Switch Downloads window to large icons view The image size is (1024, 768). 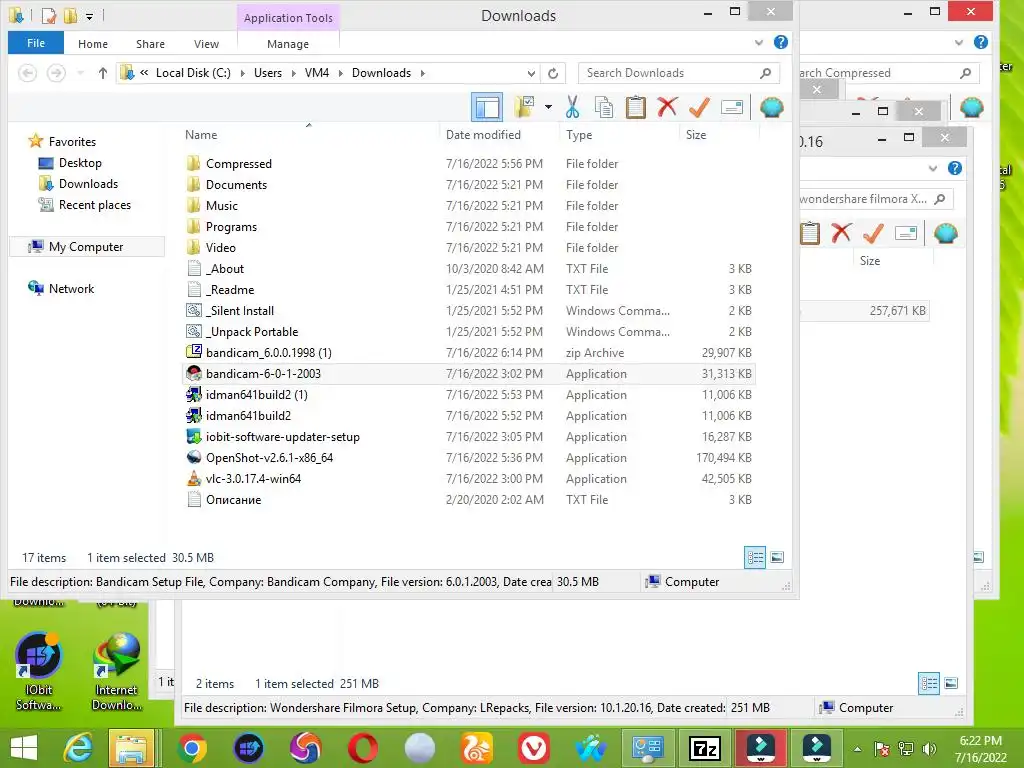777,557
